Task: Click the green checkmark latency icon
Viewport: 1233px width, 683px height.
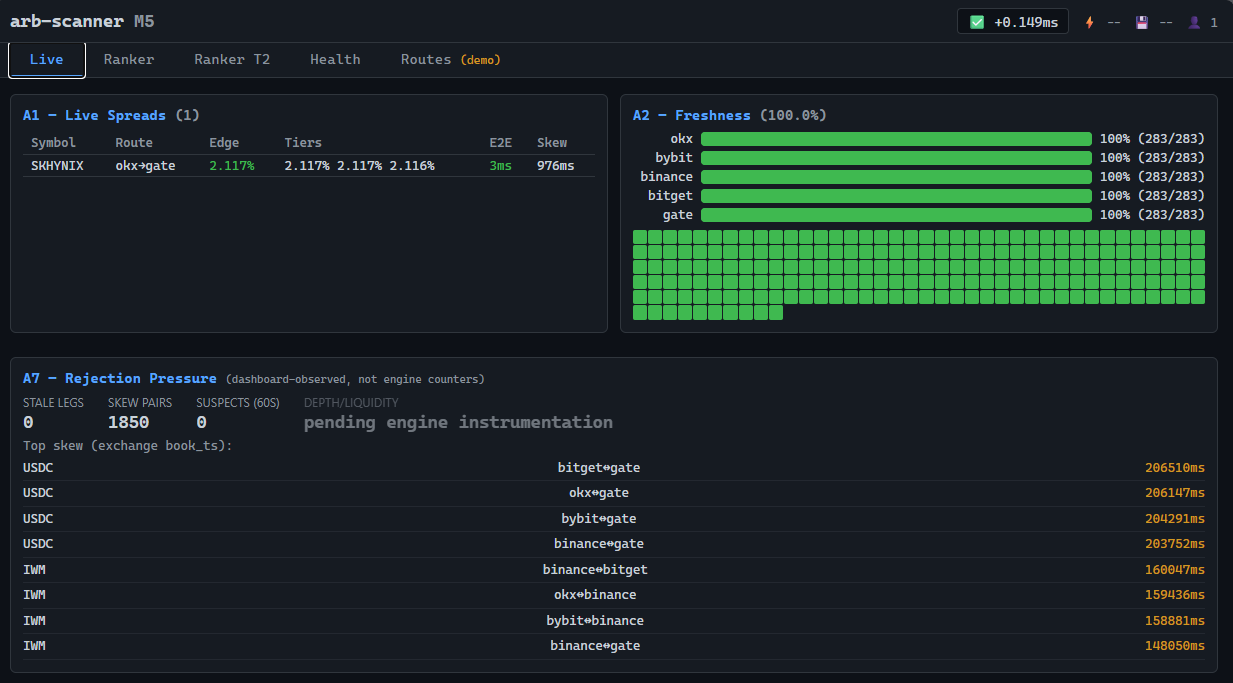Action: 977,22
